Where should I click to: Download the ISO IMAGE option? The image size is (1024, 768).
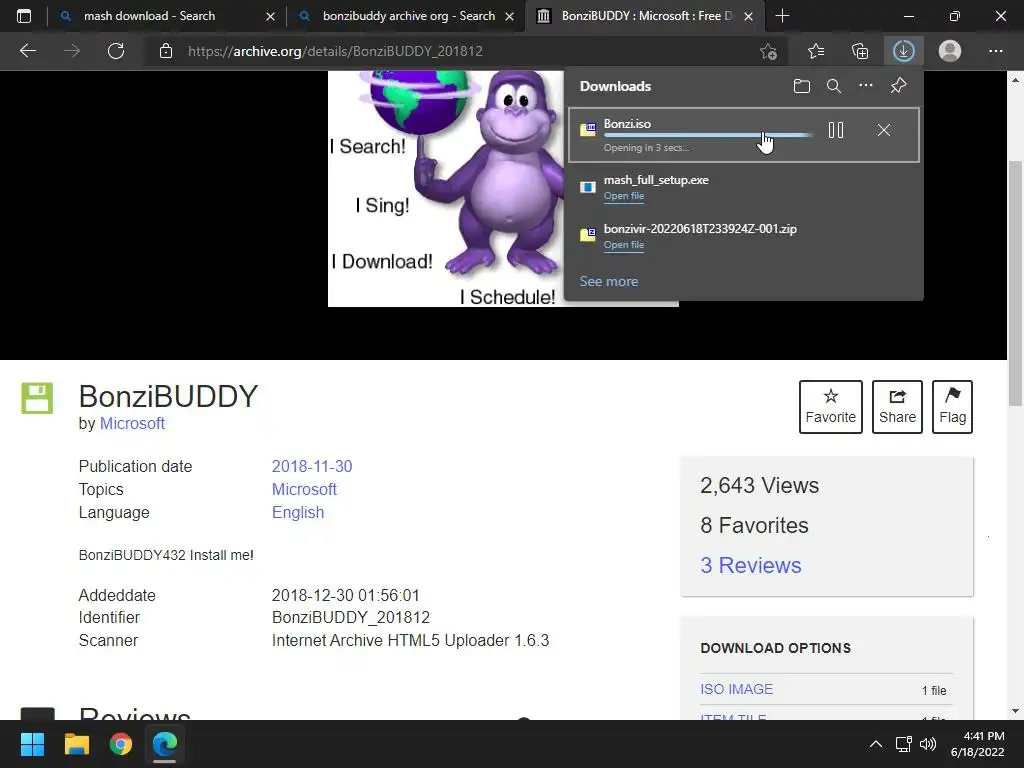[x=736, y=689]
